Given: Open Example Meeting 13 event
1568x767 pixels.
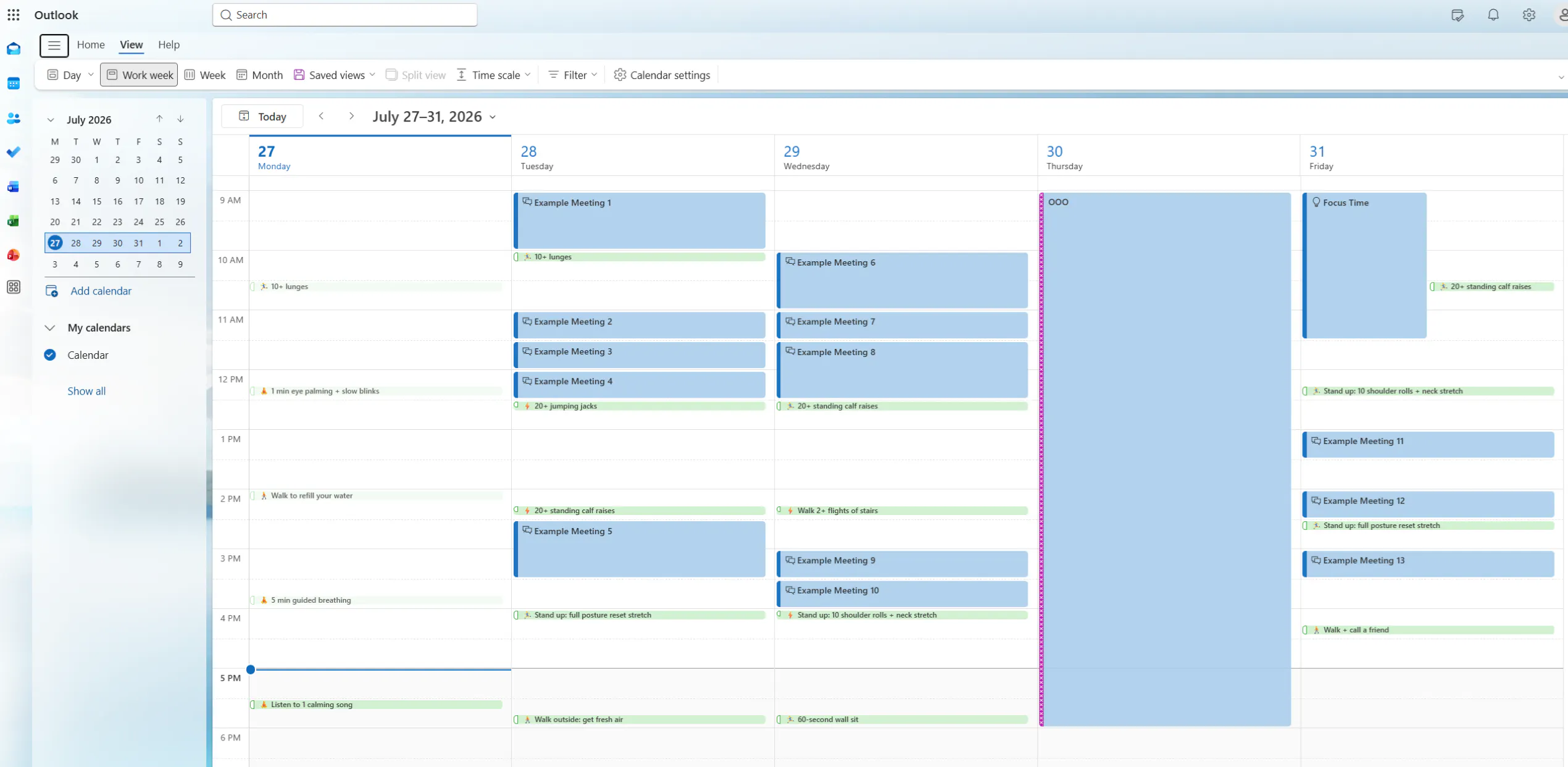Looking at the screenshot, I should point(1428,564).
